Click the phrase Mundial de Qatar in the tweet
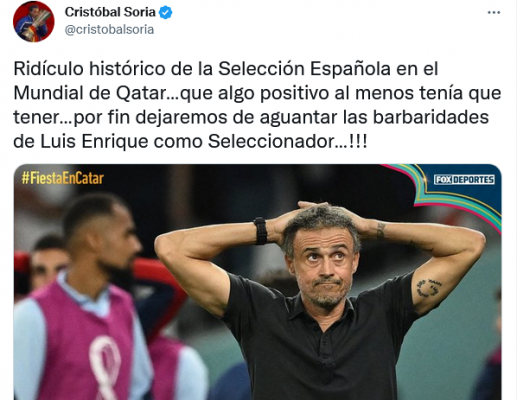 (90, 93)
